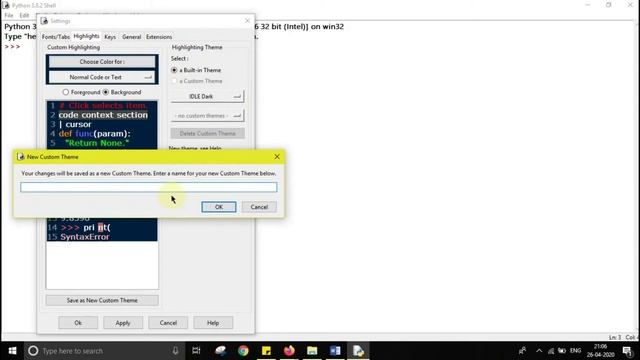Click Save as New Custom Theme
The height and width of the screenshot is (360, 640).
[x=102, y=300]
